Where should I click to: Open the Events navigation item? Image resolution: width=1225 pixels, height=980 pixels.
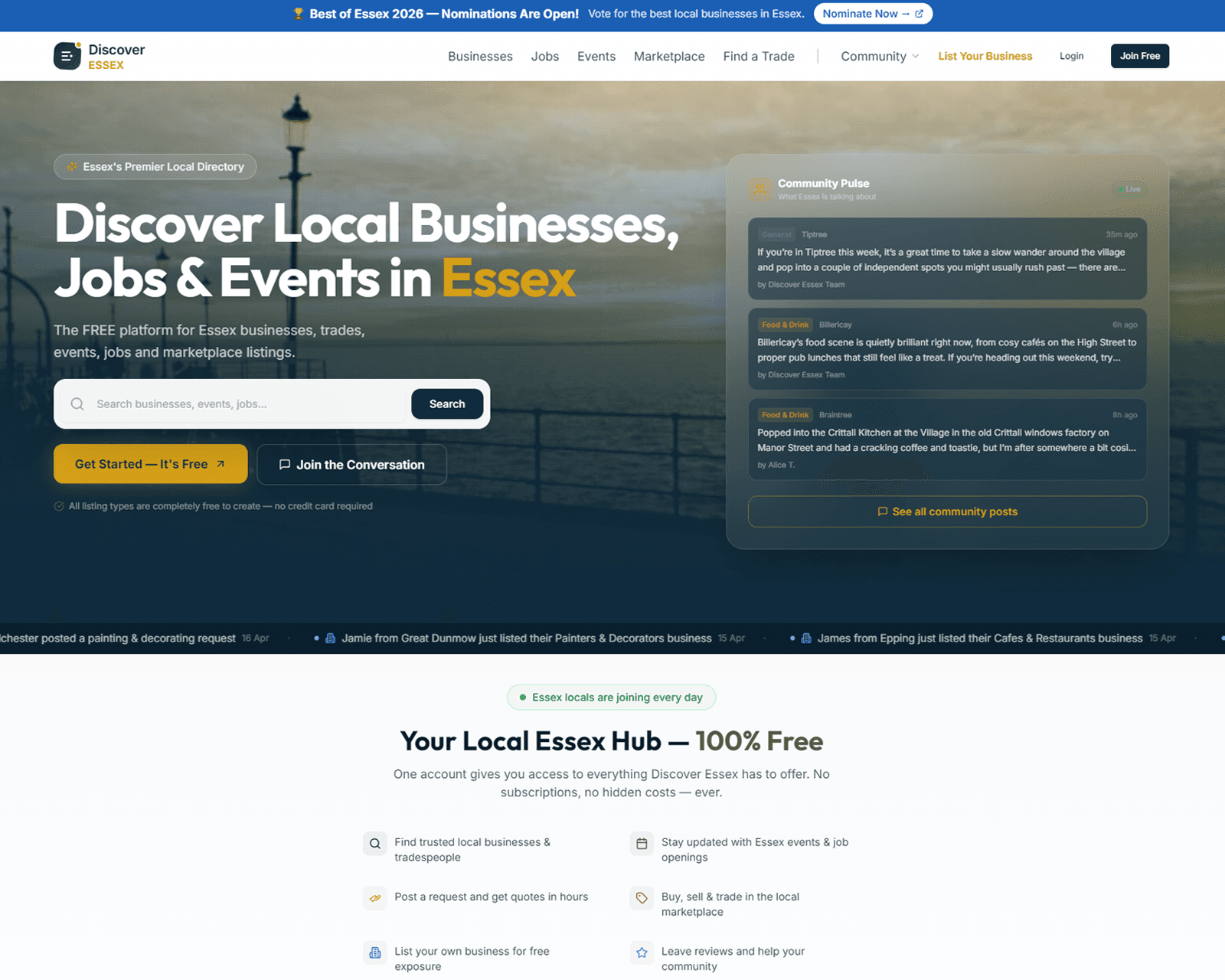[596, 56]
